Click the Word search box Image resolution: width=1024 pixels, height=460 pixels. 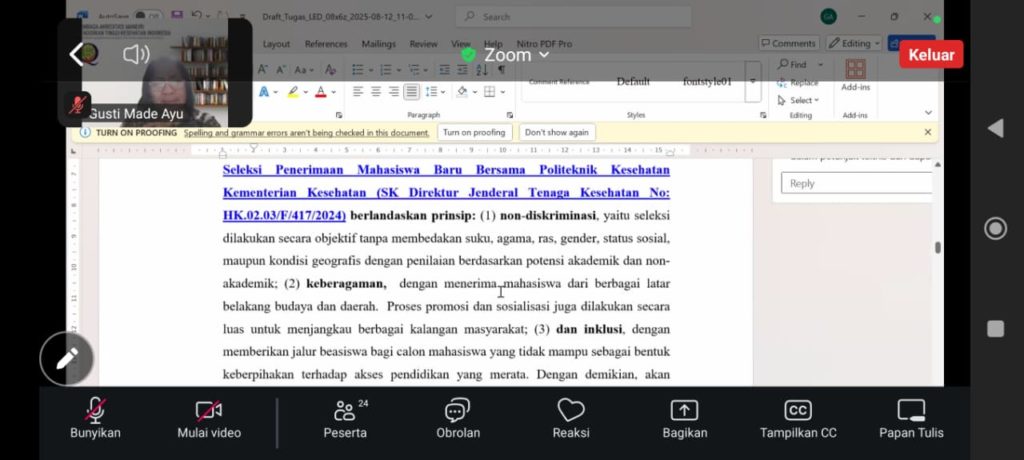click(x=573, y=17)
